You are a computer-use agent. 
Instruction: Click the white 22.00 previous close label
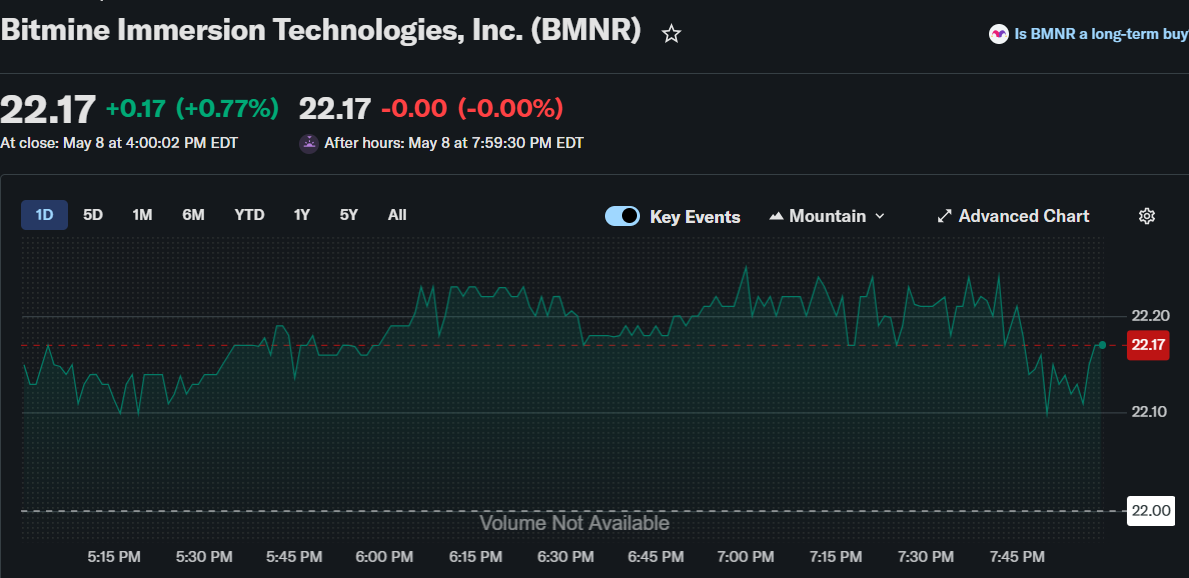tap(1151, 511)
